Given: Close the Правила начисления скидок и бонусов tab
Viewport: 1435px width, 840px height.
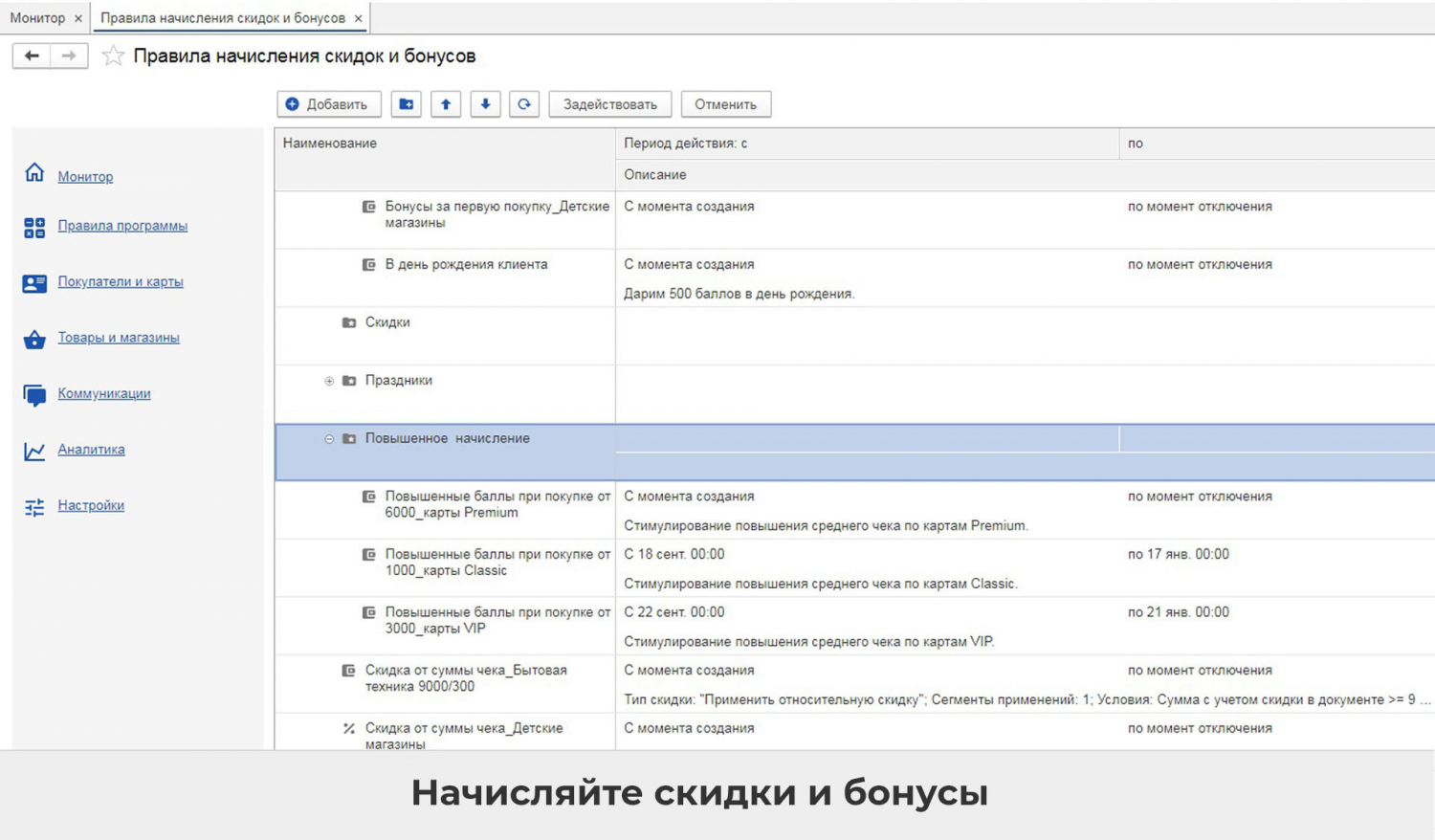Looking at the screenshot, I should click(358, 18).
